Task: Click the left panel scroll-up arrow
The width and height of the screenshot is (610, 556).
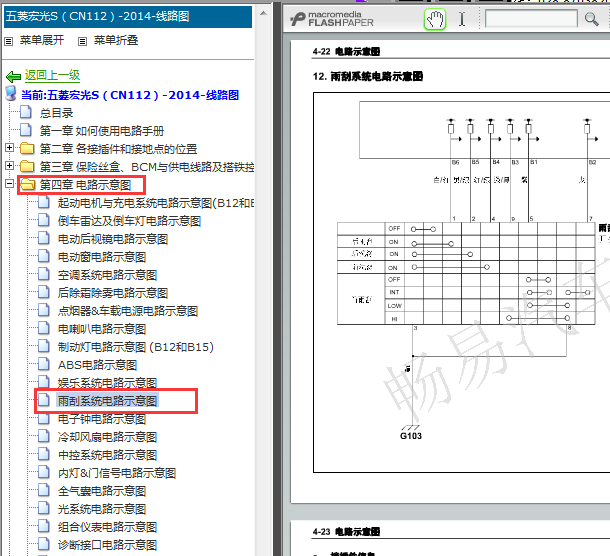Action: click(x=263, y=14)
